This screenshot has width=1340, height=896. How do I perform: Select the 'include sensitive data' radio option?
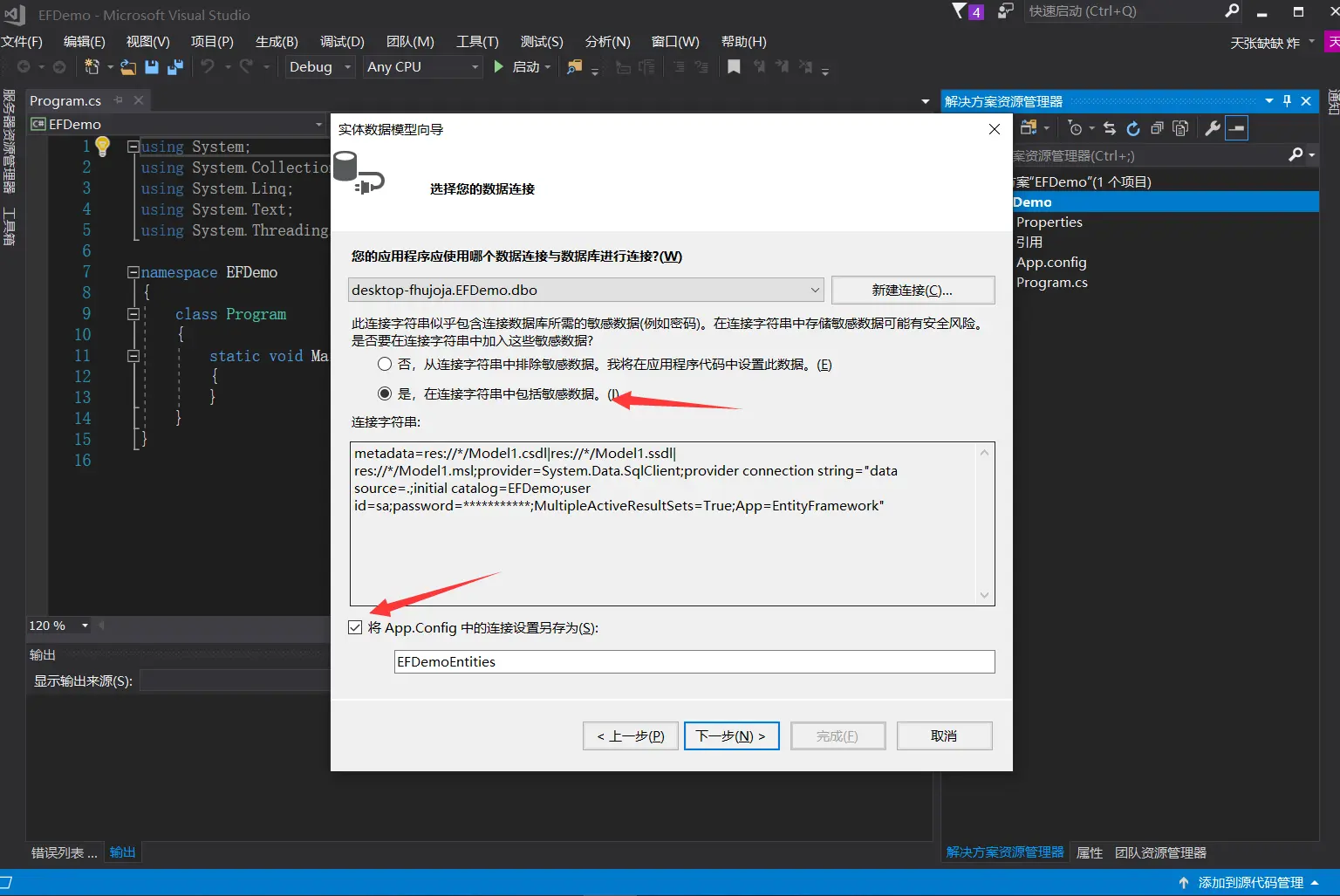(x=385, y=393)
